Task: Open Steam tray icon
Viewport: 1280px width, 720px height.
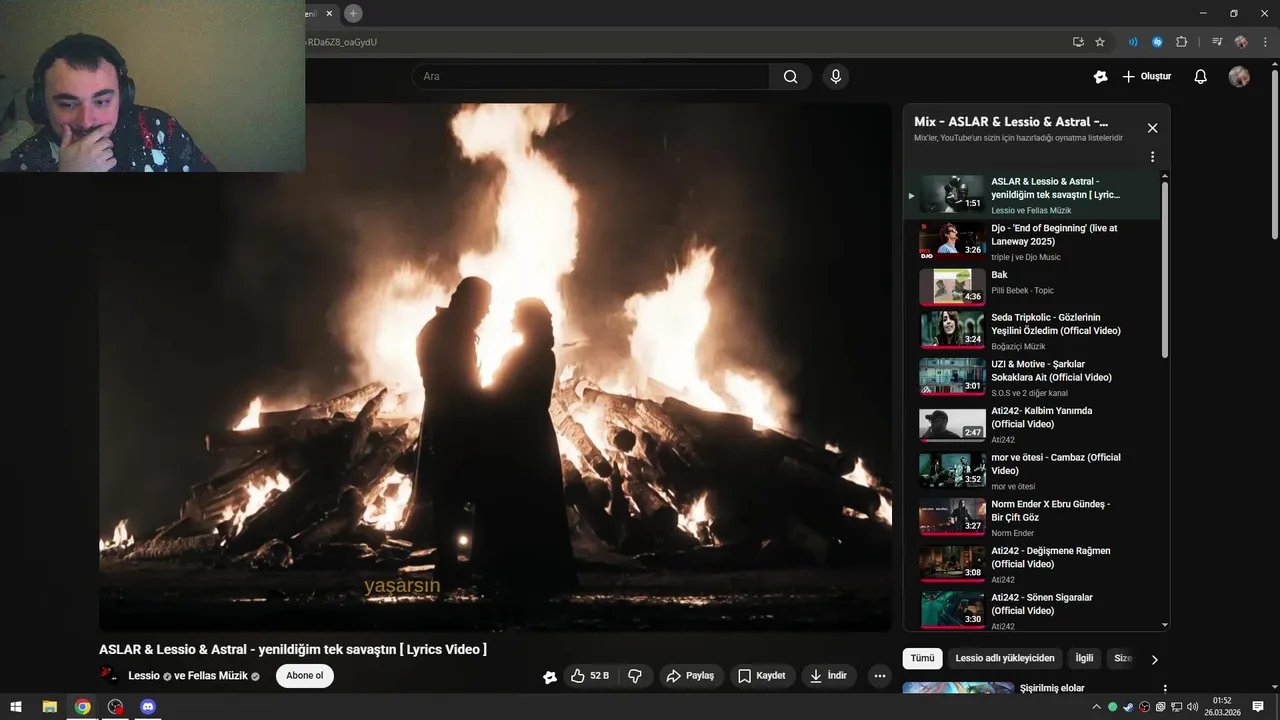Action: click(1128, 707)
